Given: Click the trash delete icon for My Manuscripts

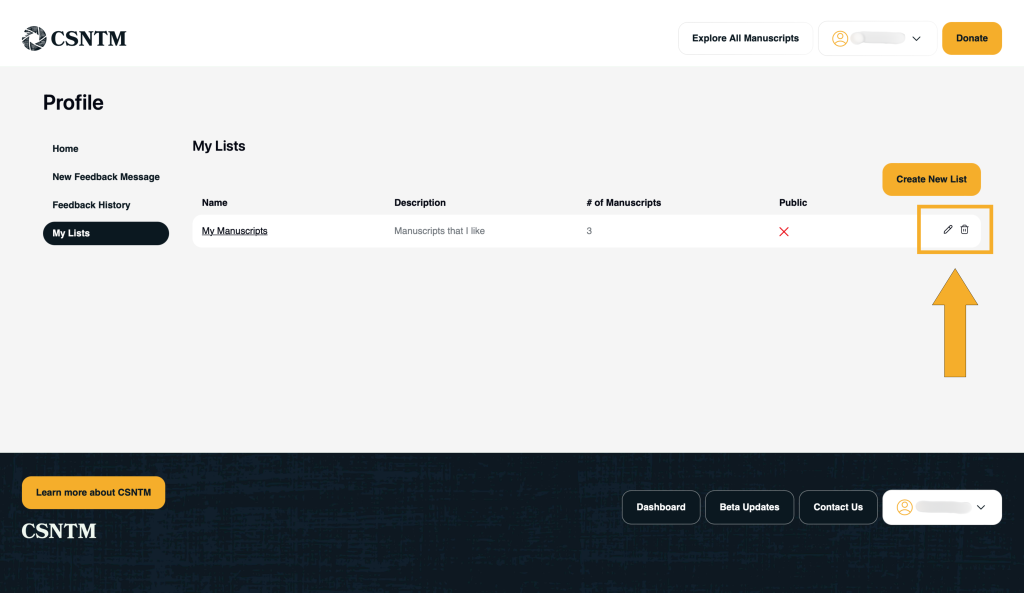Looking at the screenshot, I should (965, 230).
